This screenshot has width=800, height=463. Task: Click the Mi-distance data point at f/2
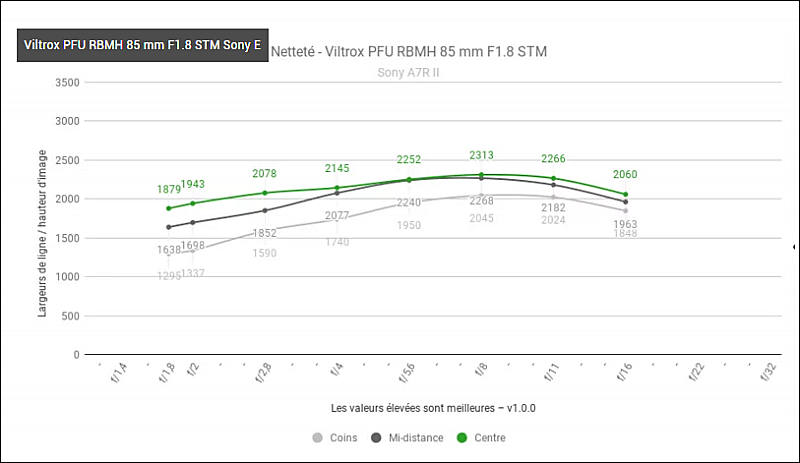(192, 223)
